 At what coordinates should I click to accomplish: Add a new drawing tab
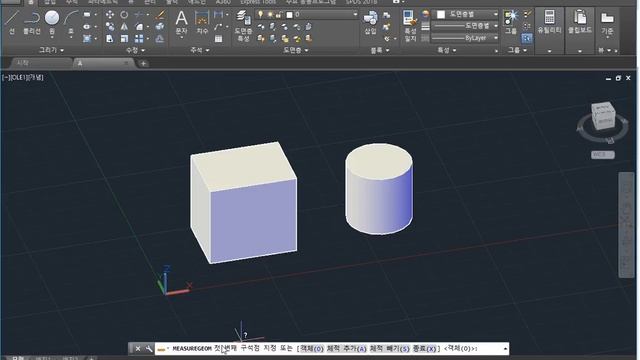(x=143, y=63)
